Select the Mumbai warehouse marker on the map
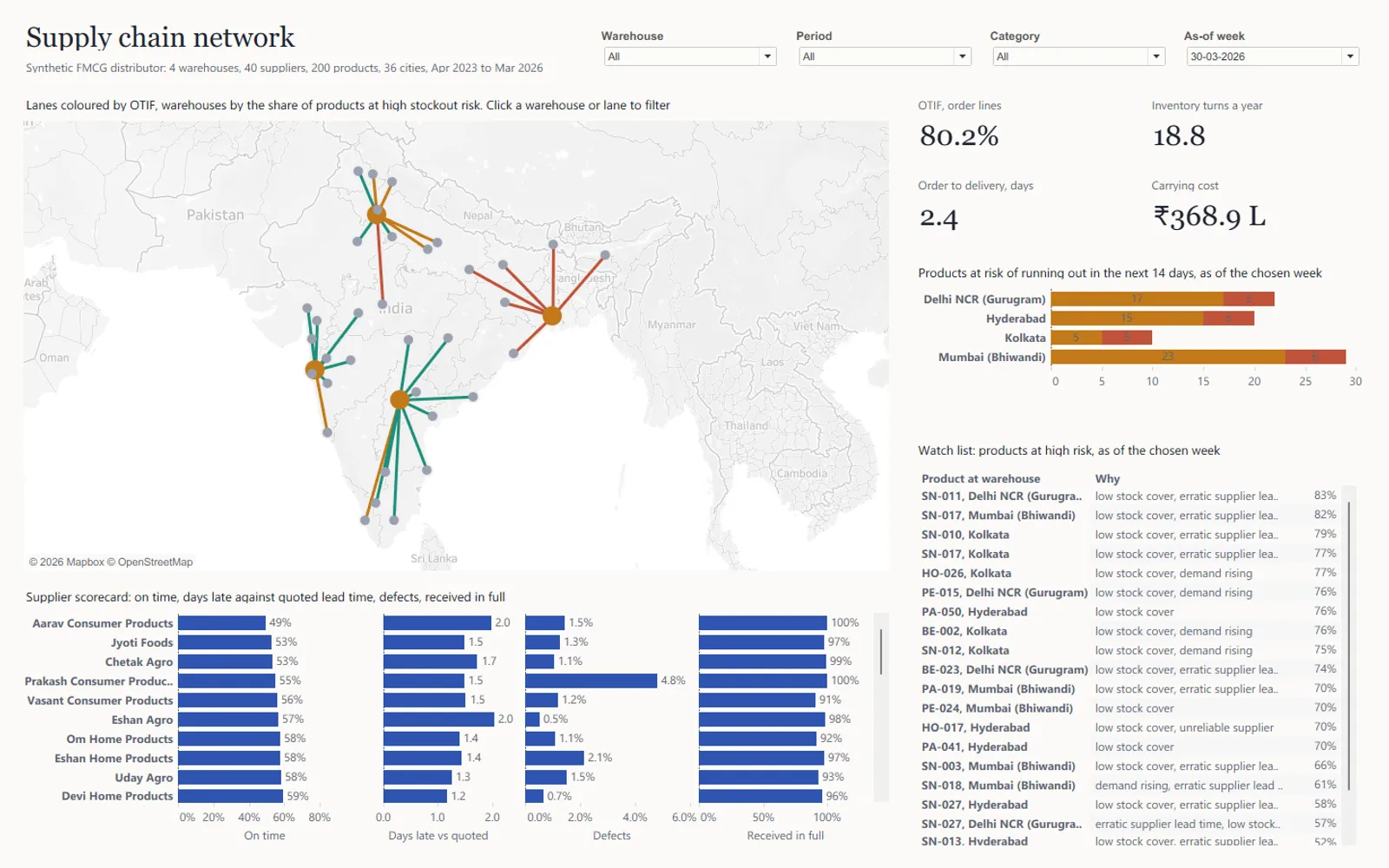Image resolution: width=1389 pixels, height=868 pixels. (315, 370)
